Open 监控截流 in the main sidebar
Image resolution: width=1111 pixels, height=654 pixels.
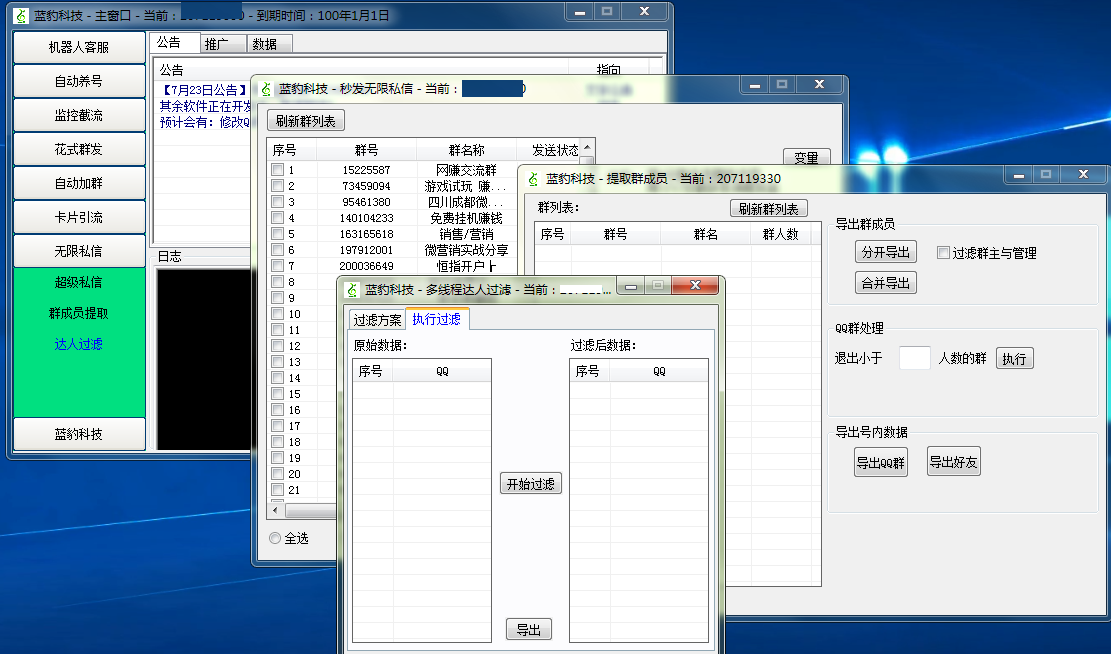tap(79, 115)
